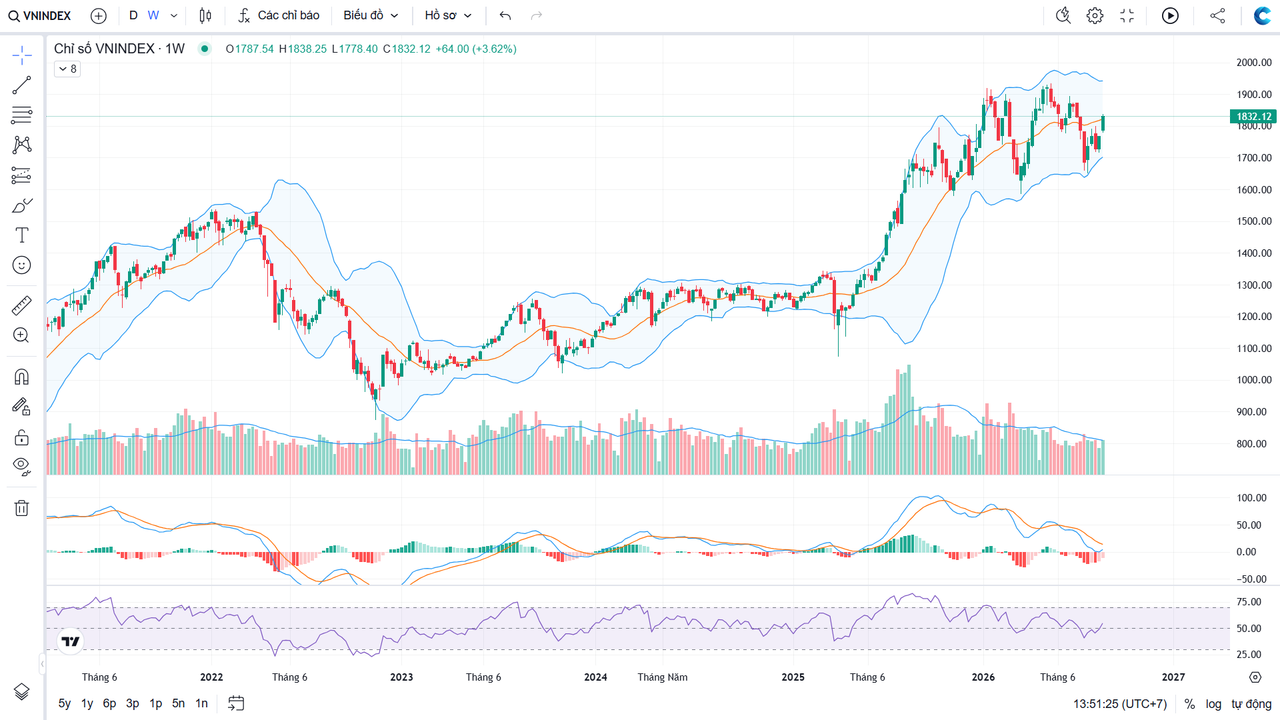
Task: Expand the Hồ sơ dropdown
Action: (448, 16)
